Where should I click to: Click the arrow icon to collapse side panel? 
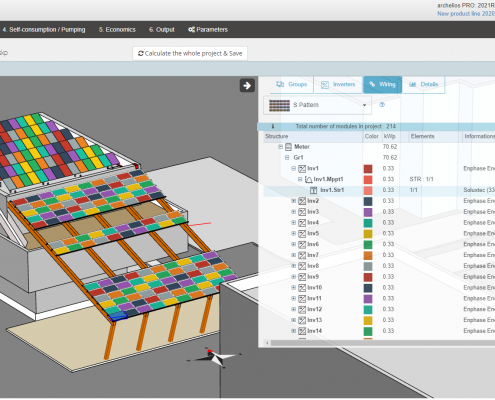(247, 86)
